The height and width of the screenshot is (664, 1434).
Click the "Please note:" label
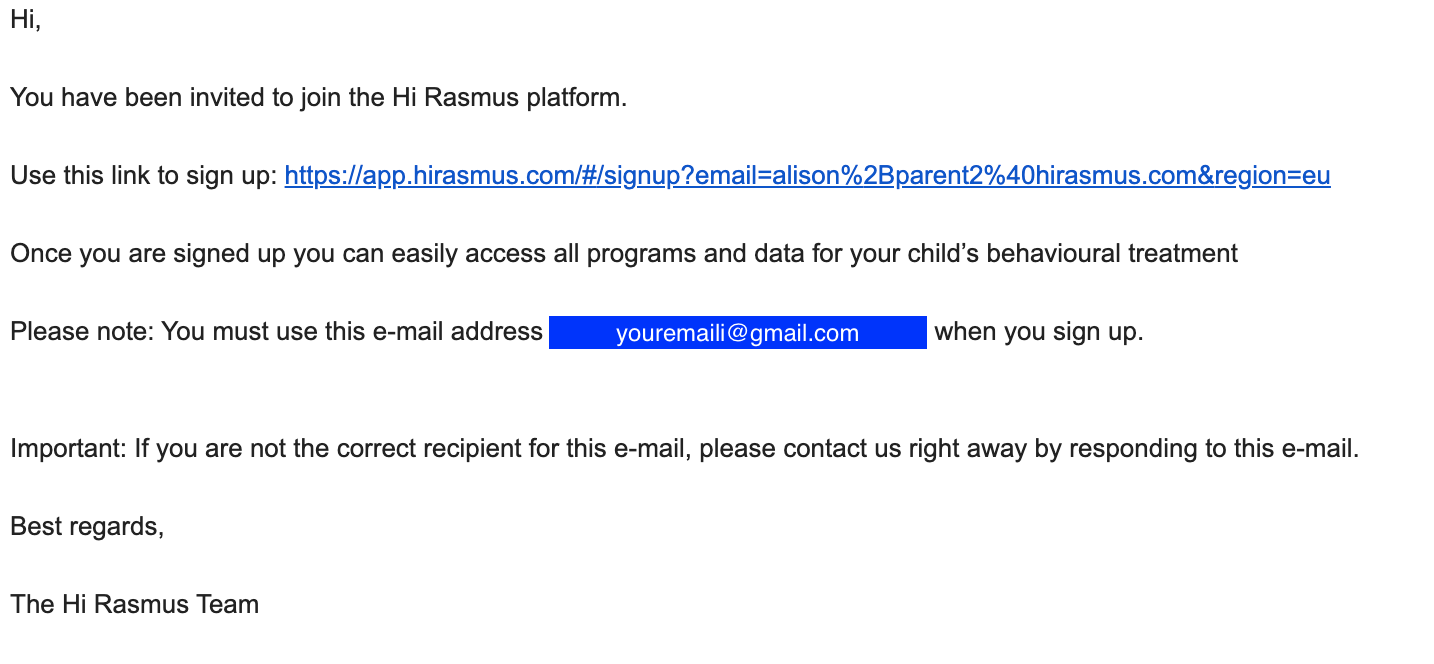coord(82,331)
